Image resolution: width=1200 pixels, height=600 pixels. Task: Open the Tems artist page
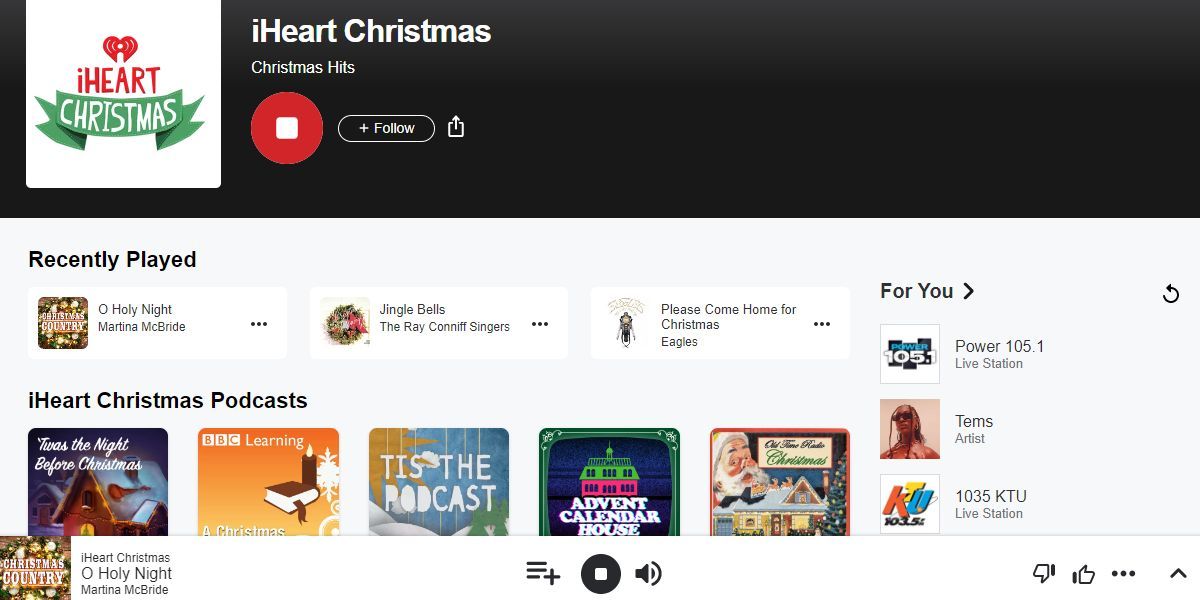tap(973, 429)
